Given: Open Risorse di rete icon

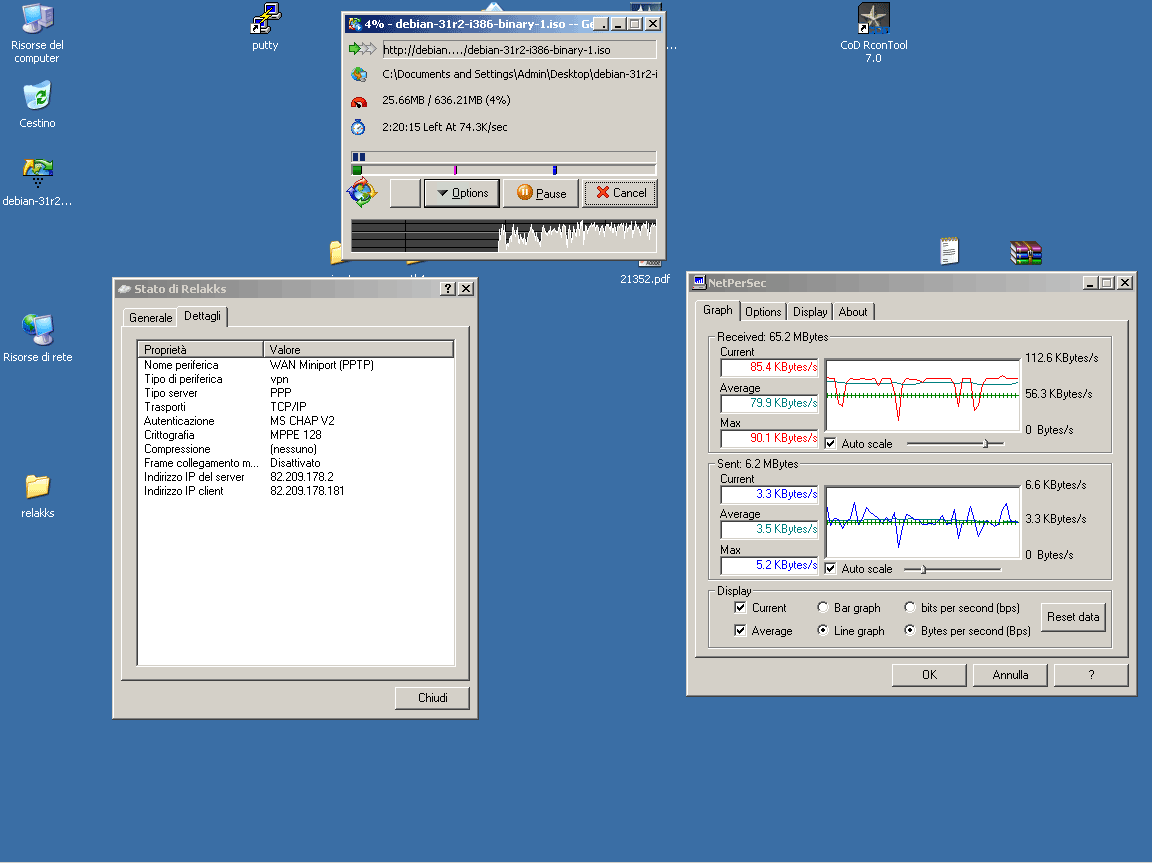Looking at the screenshot, I should tap(37, 330).
